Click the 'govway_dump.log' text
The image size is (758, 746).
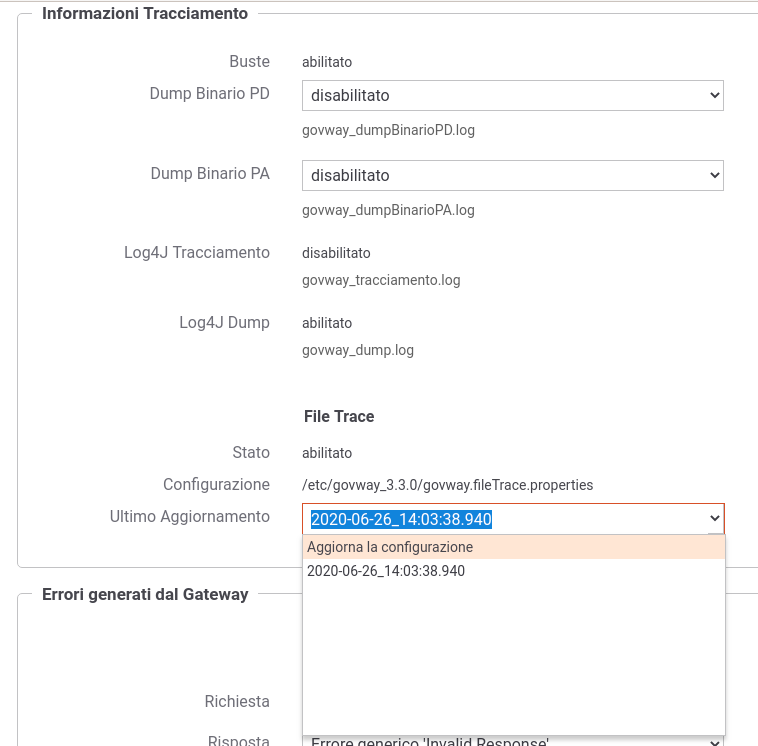358,350
